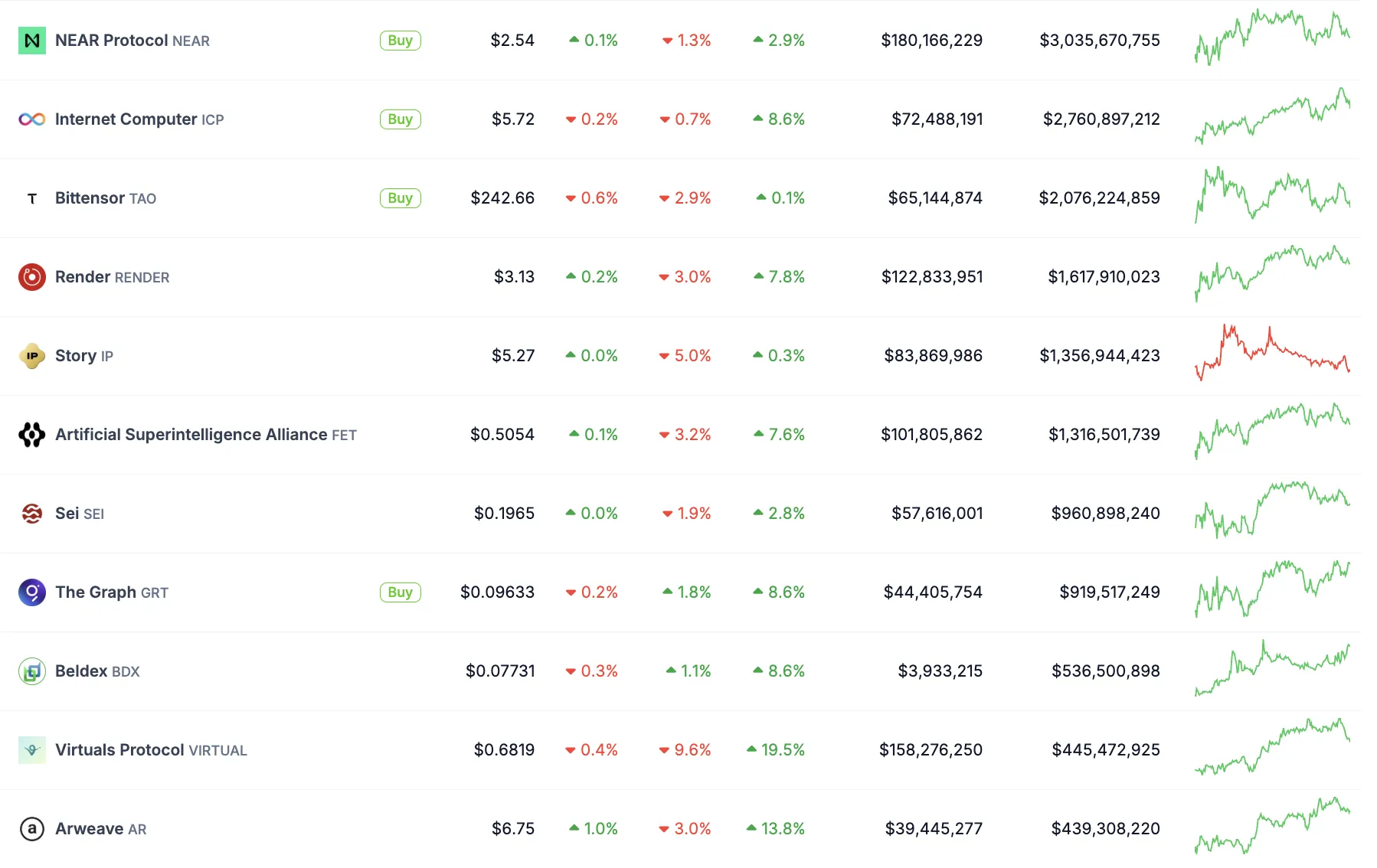Click the Virtuals Protocol logo icon
The image size is (1377, 868).
click(x=31, y=750)
